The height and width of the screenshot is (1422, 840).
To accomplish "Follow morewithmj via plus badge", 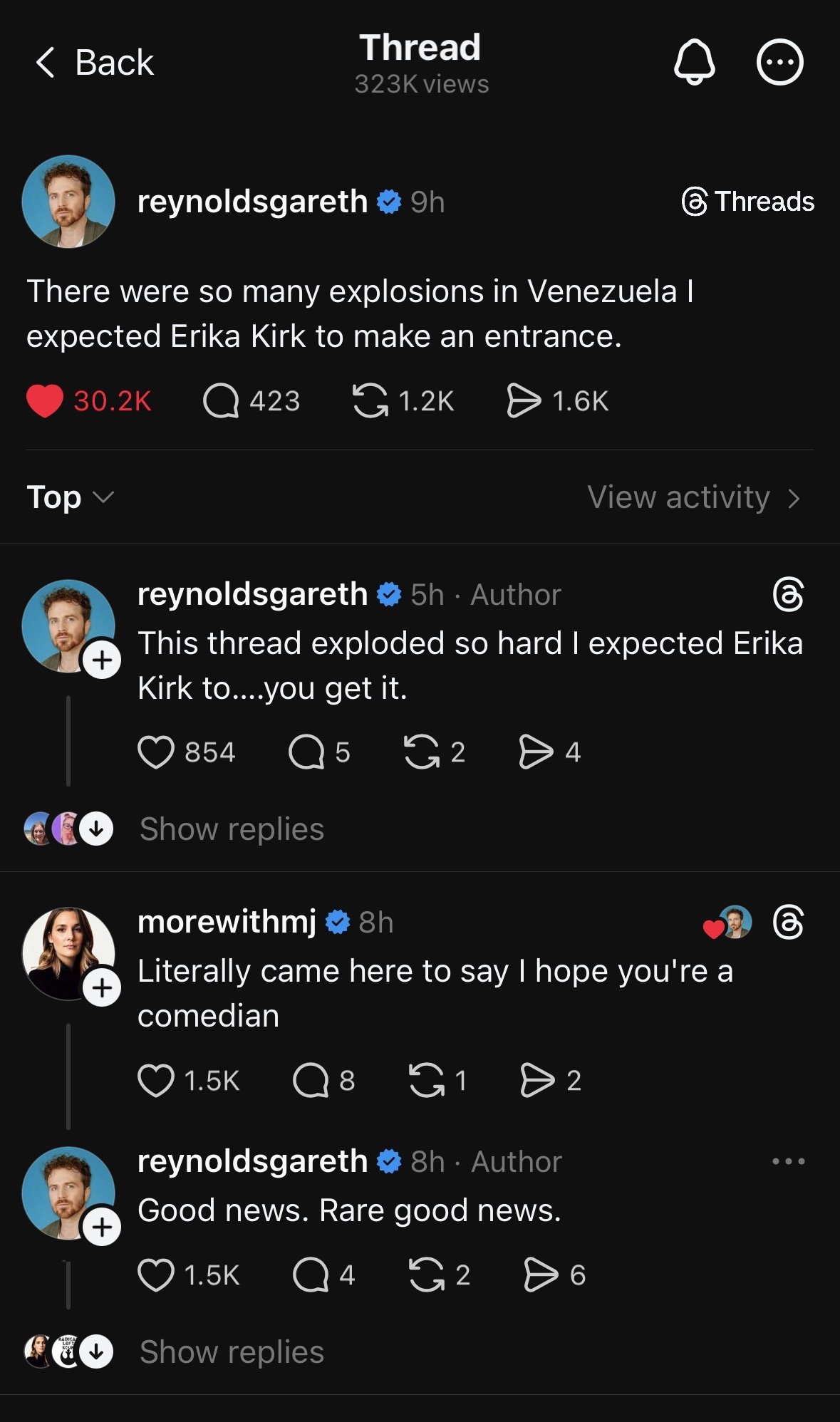I will pos(102,988).
